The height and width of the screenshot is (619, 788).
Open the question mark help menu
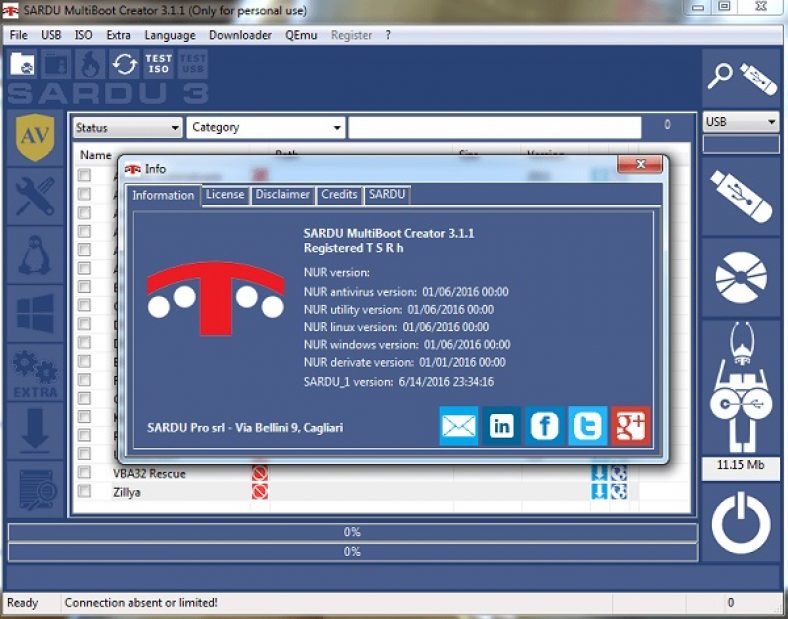pyautogui.click(x=388, y=35)
